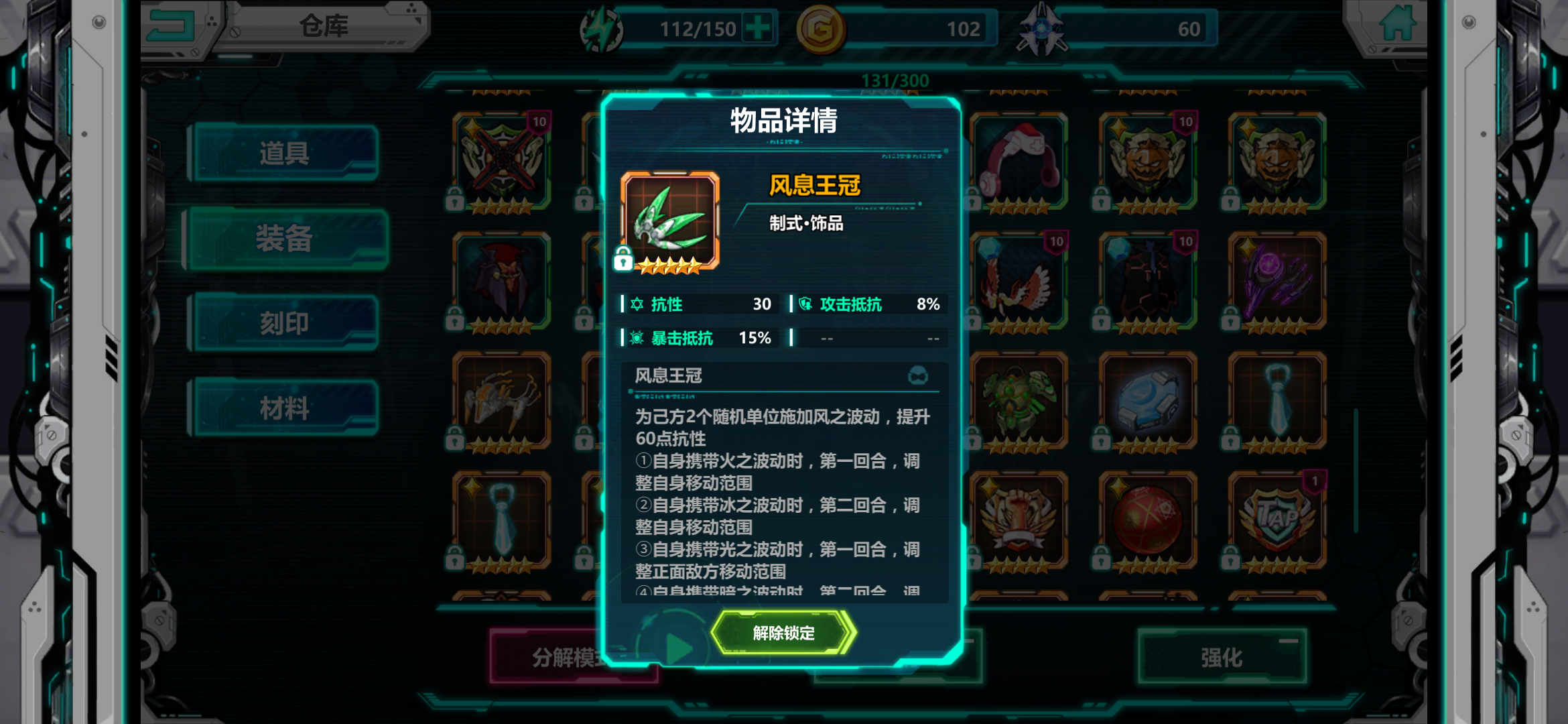
Task: Select the 材料 tab
Action: (284, 408)
